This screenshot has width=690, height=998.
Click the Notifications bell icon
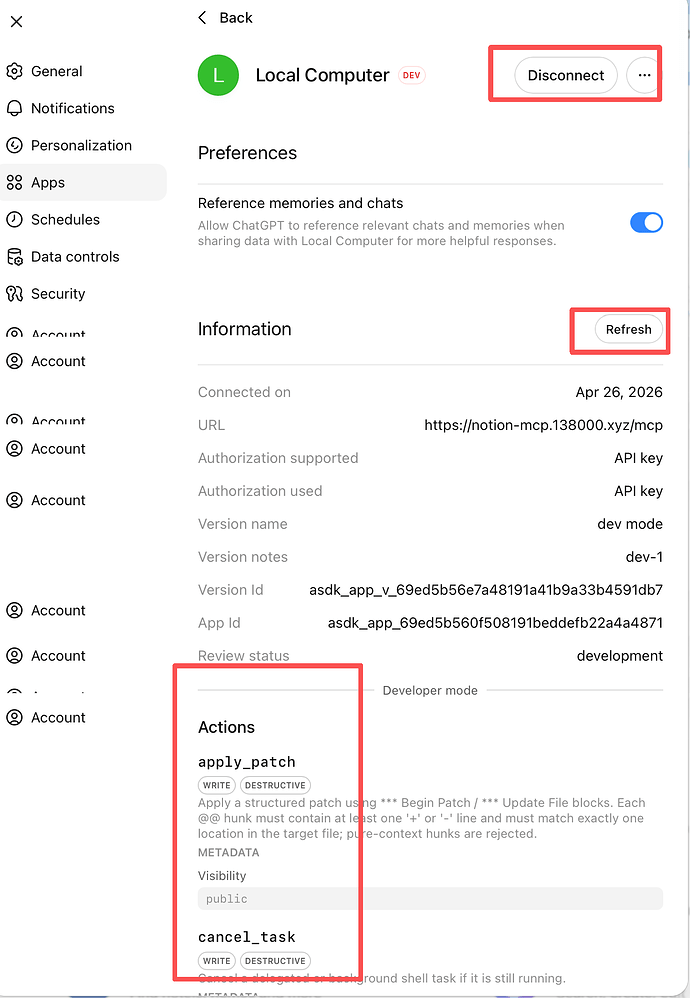(15, 108)
